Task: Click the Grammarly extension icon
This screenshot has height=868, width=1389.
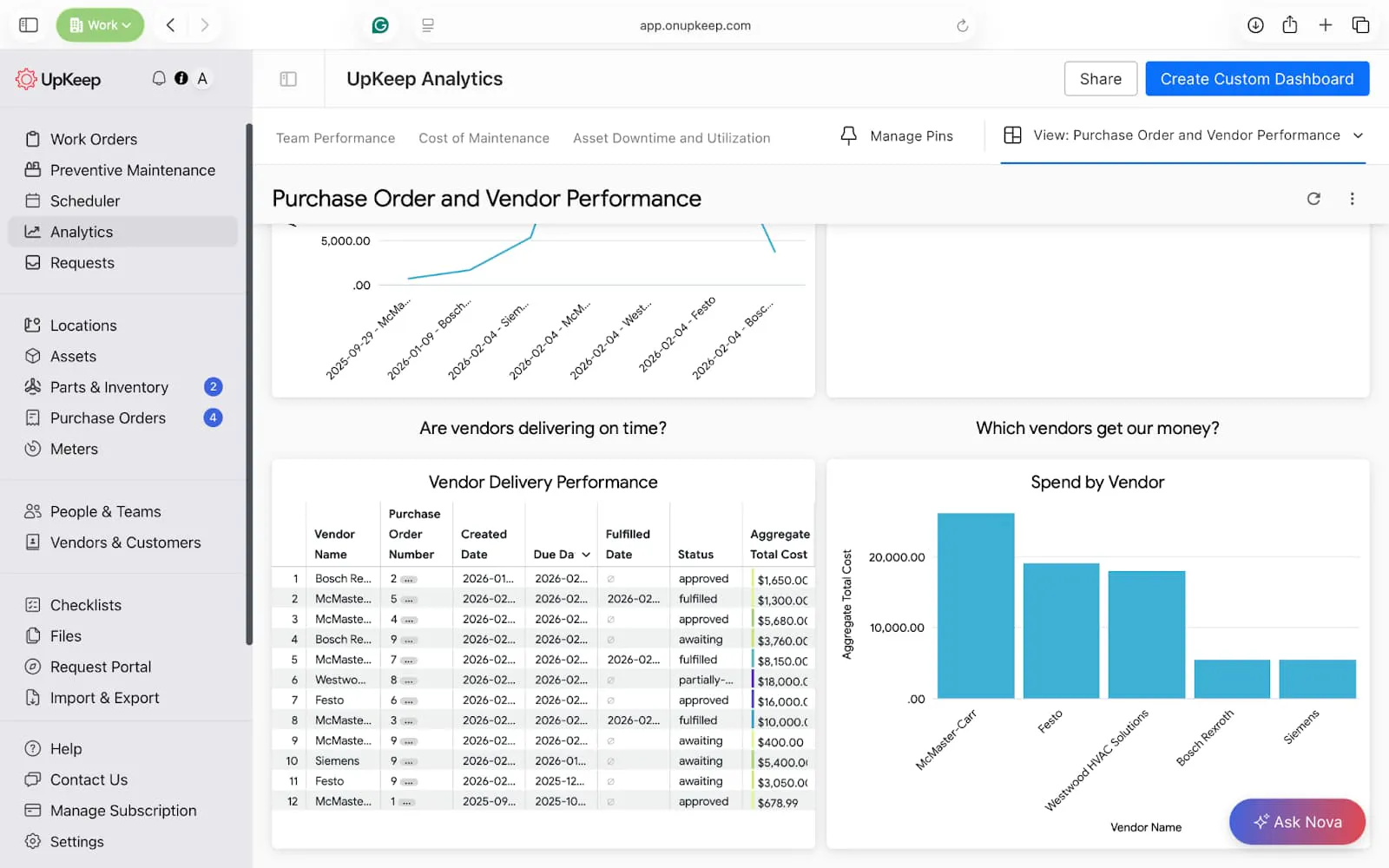Action: click(x=380, y=25)
